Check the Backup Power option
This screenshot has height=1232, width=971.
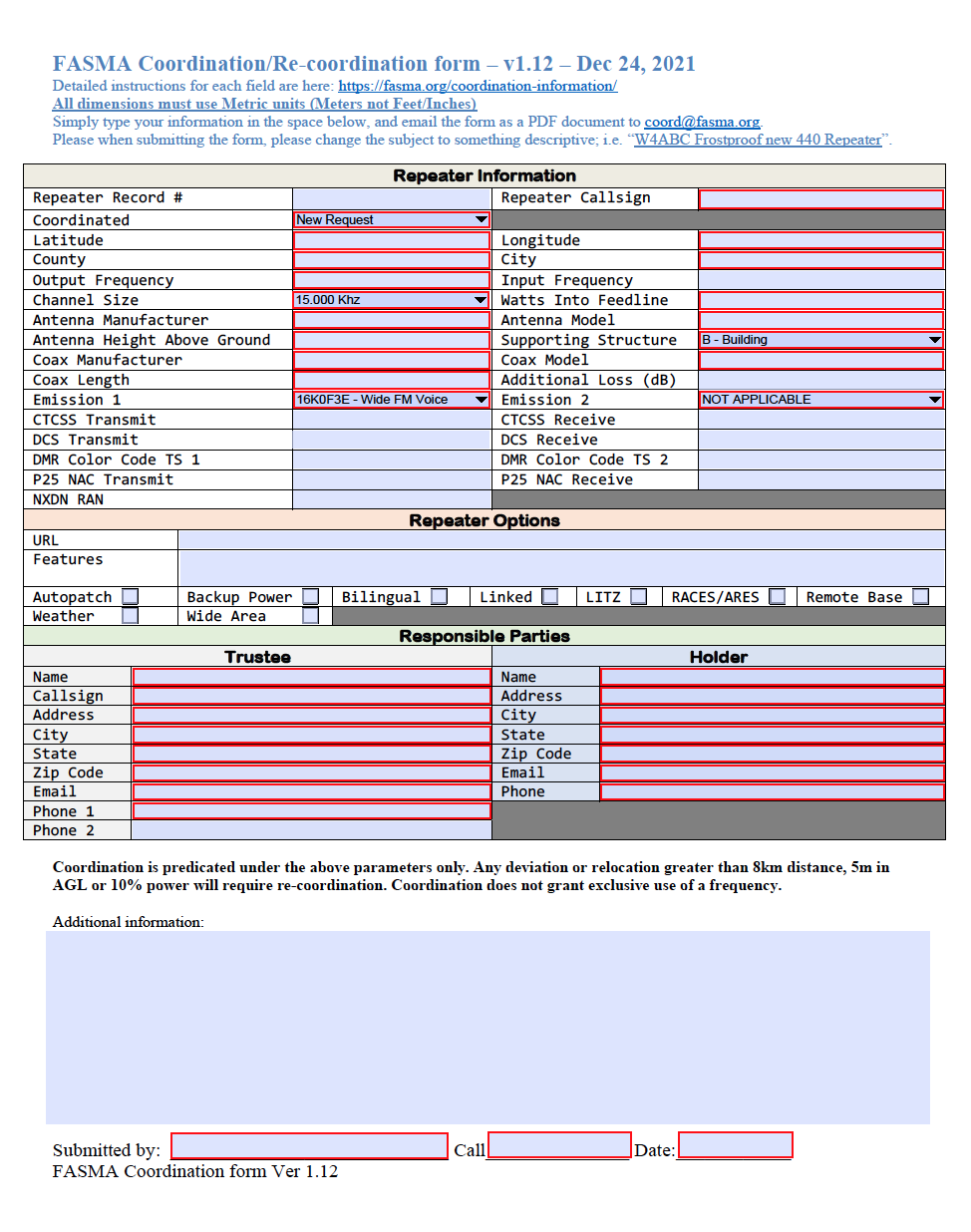tap(310, 596)
